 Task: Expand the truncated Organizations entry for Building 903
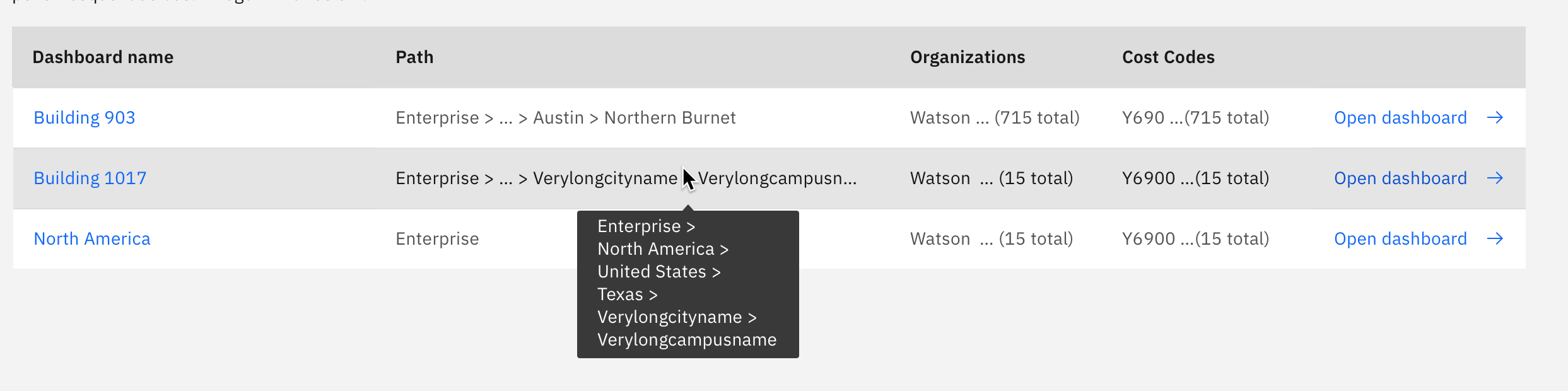point(984,117)
